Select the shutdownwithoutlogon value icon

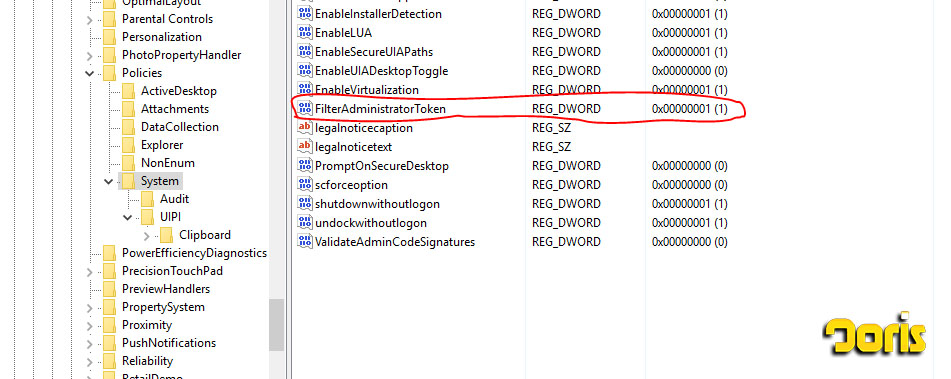[304, 203]
